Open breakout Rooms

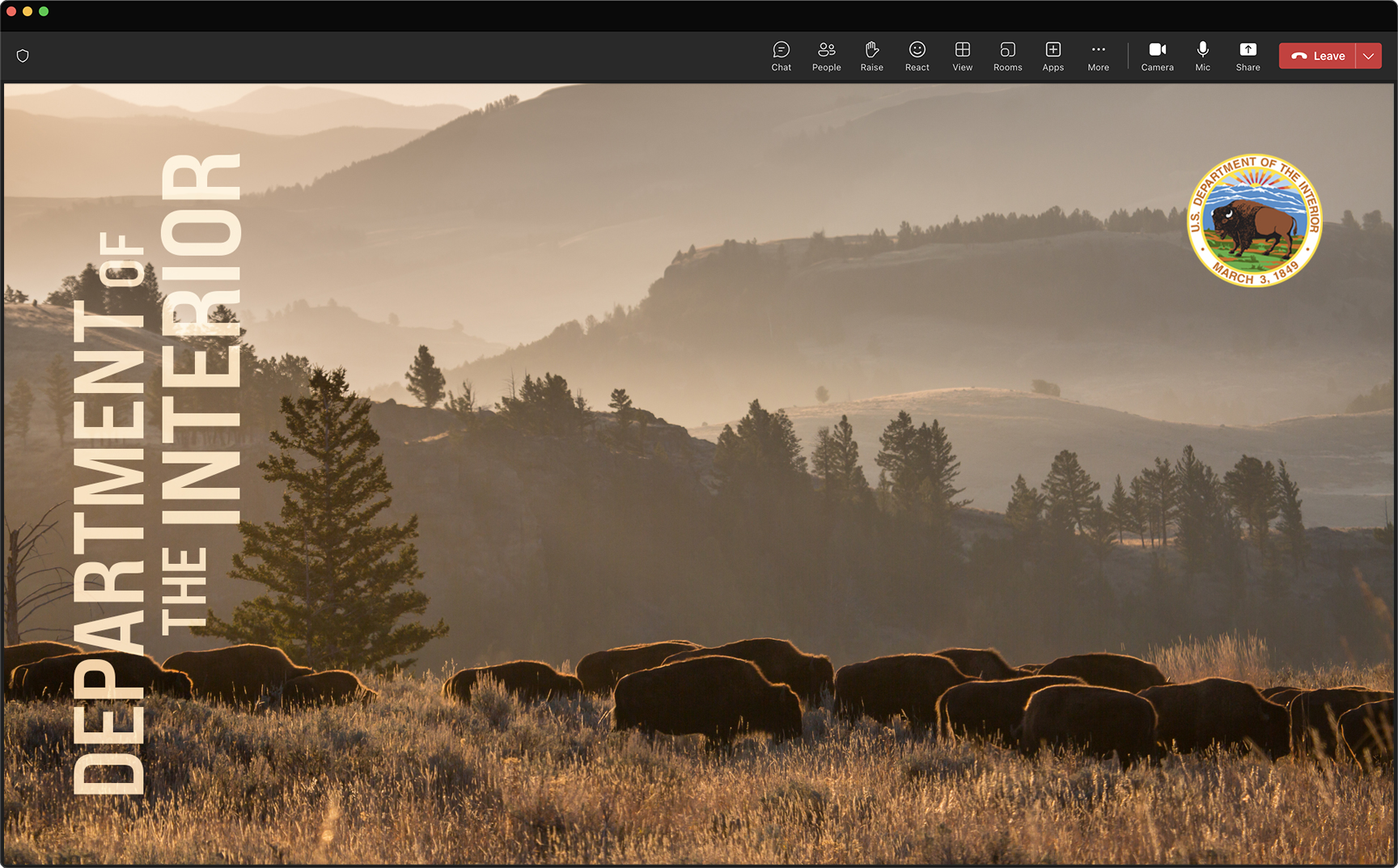coord(1007,56)
